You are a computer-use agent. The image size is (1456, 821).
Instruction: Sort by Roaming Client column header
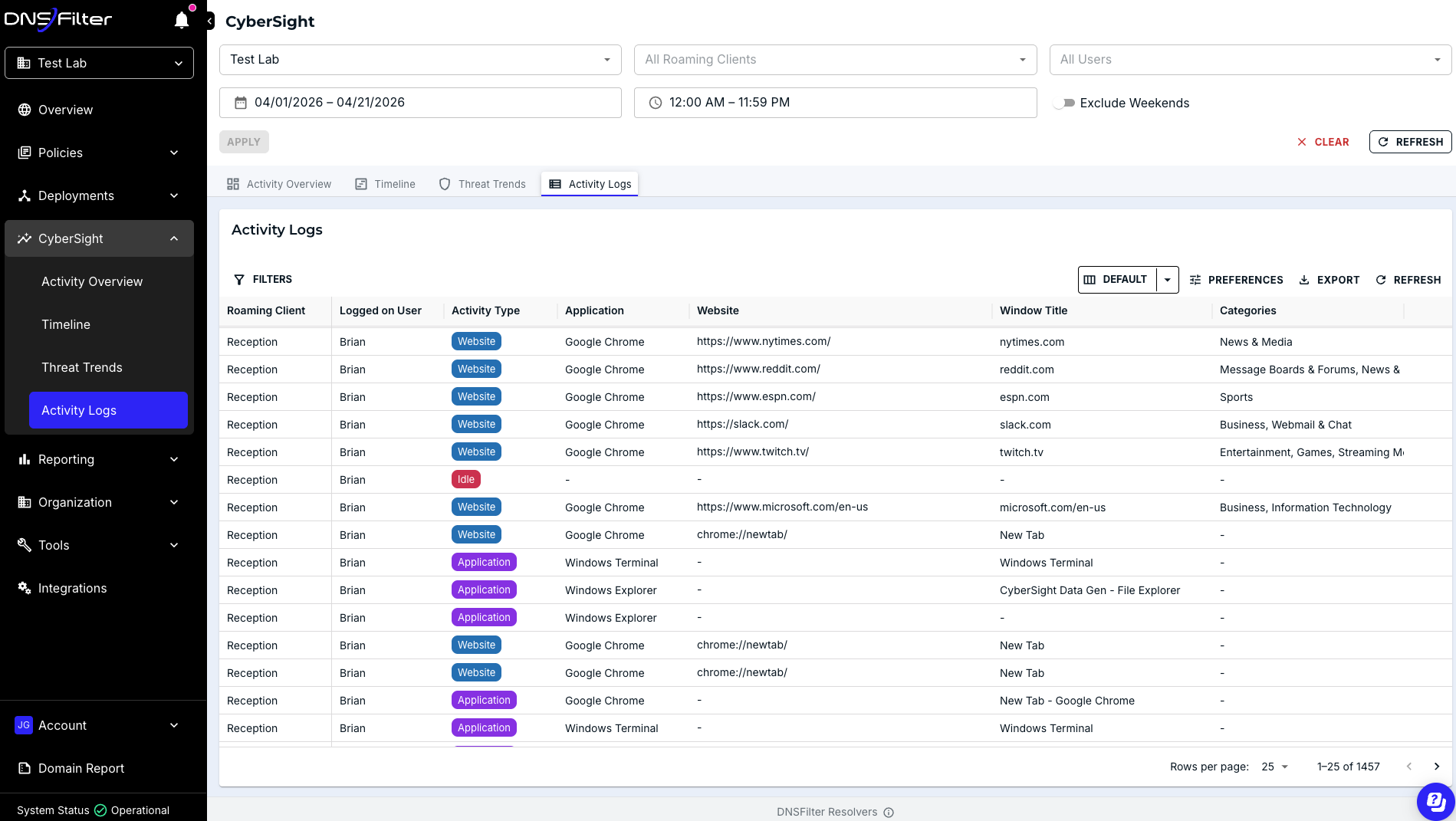pos(266,310)
